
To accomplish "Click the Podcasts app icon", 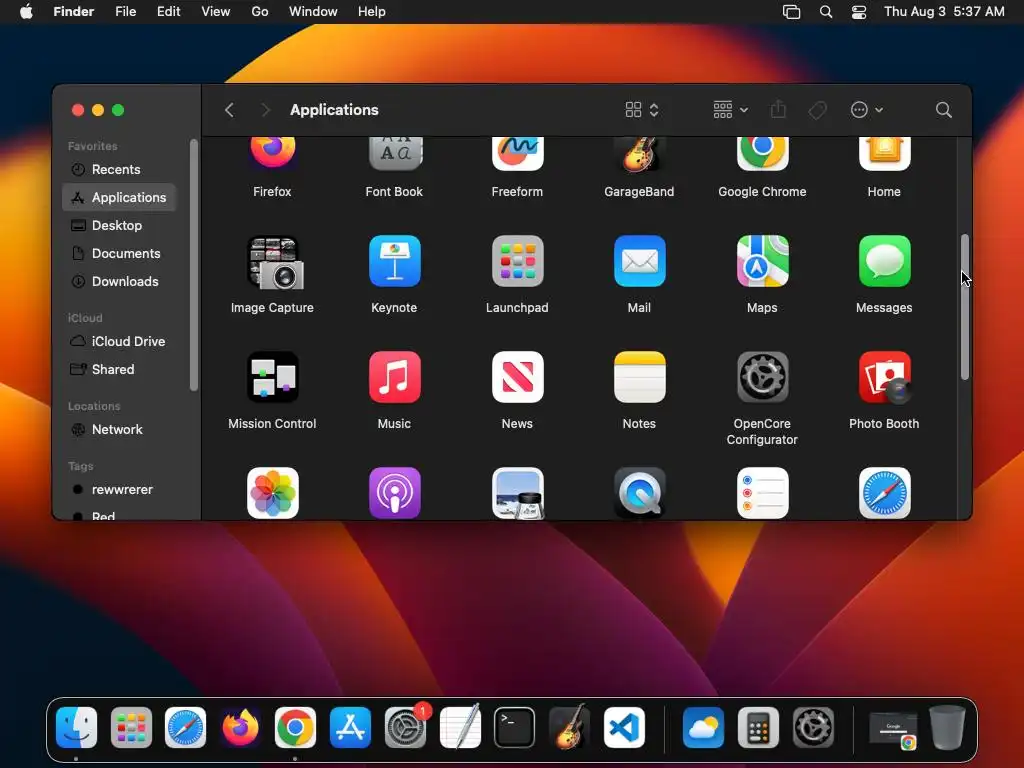I will coord(394,493).
